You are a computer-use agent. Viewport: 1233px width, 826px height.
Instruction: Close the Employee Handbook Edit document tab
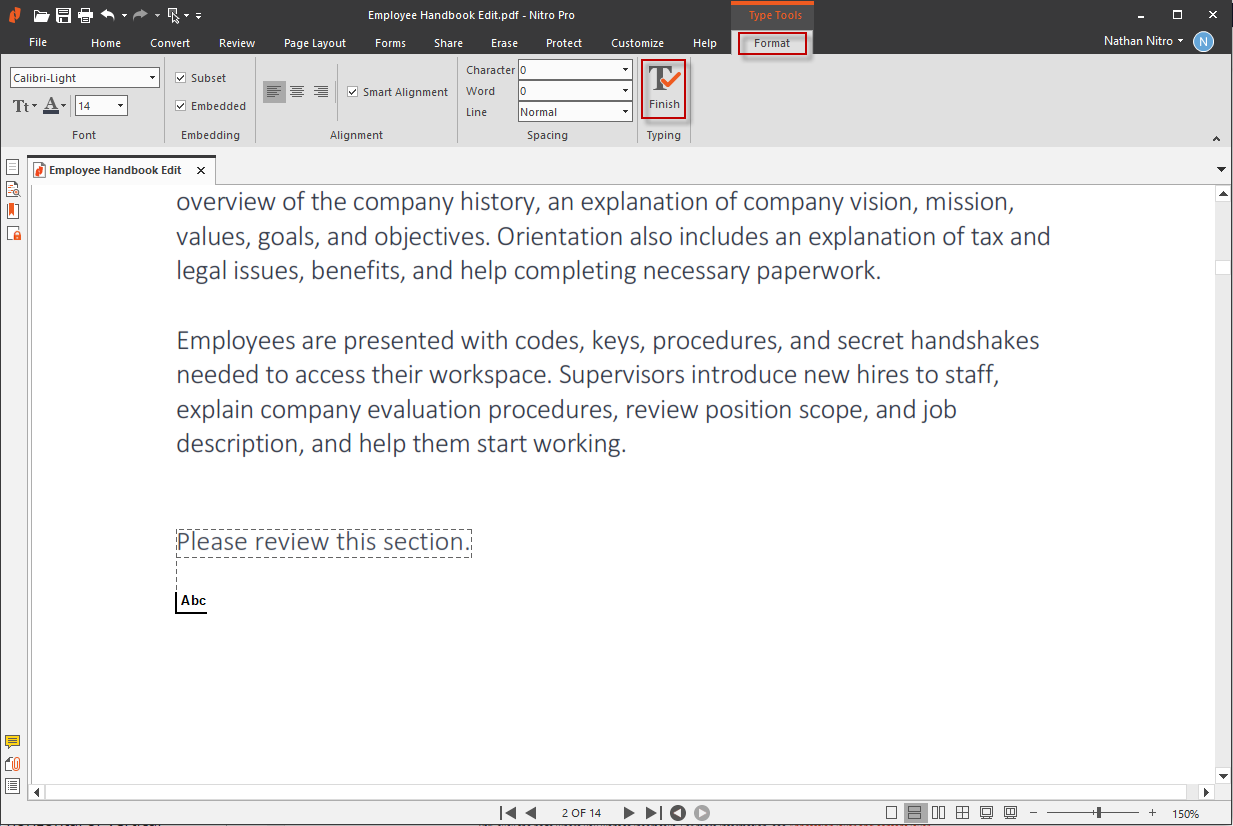click(x=200, y=171)
